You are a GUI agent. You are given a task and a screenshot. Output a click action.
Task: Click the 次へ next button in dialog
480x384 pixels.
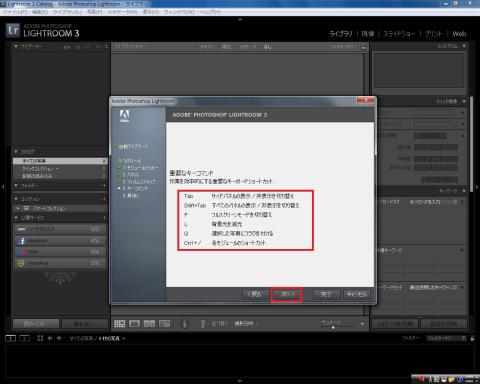click(286, 294)
